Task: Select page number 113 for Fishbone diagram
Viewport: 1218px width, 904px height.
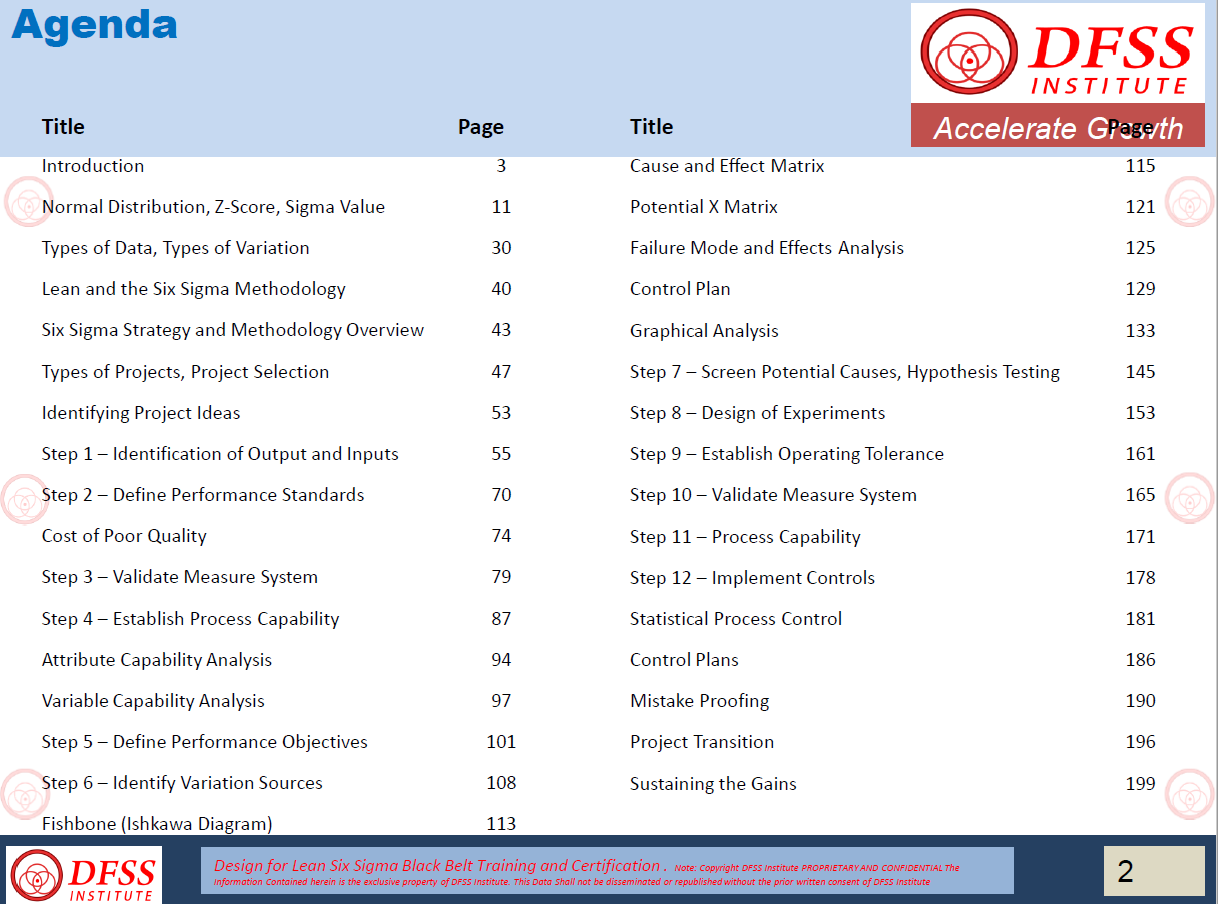Action: (501, 824)
